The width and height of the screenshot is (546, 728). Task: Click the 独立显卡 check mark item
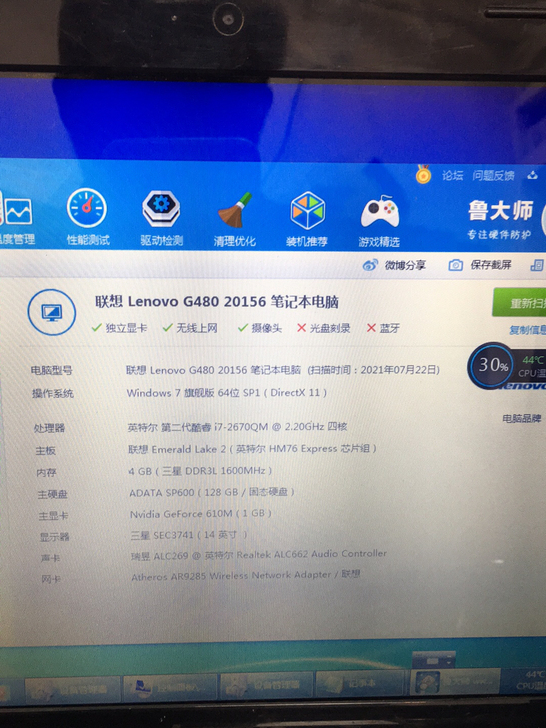pyautogui.click(x=119, y=328)
